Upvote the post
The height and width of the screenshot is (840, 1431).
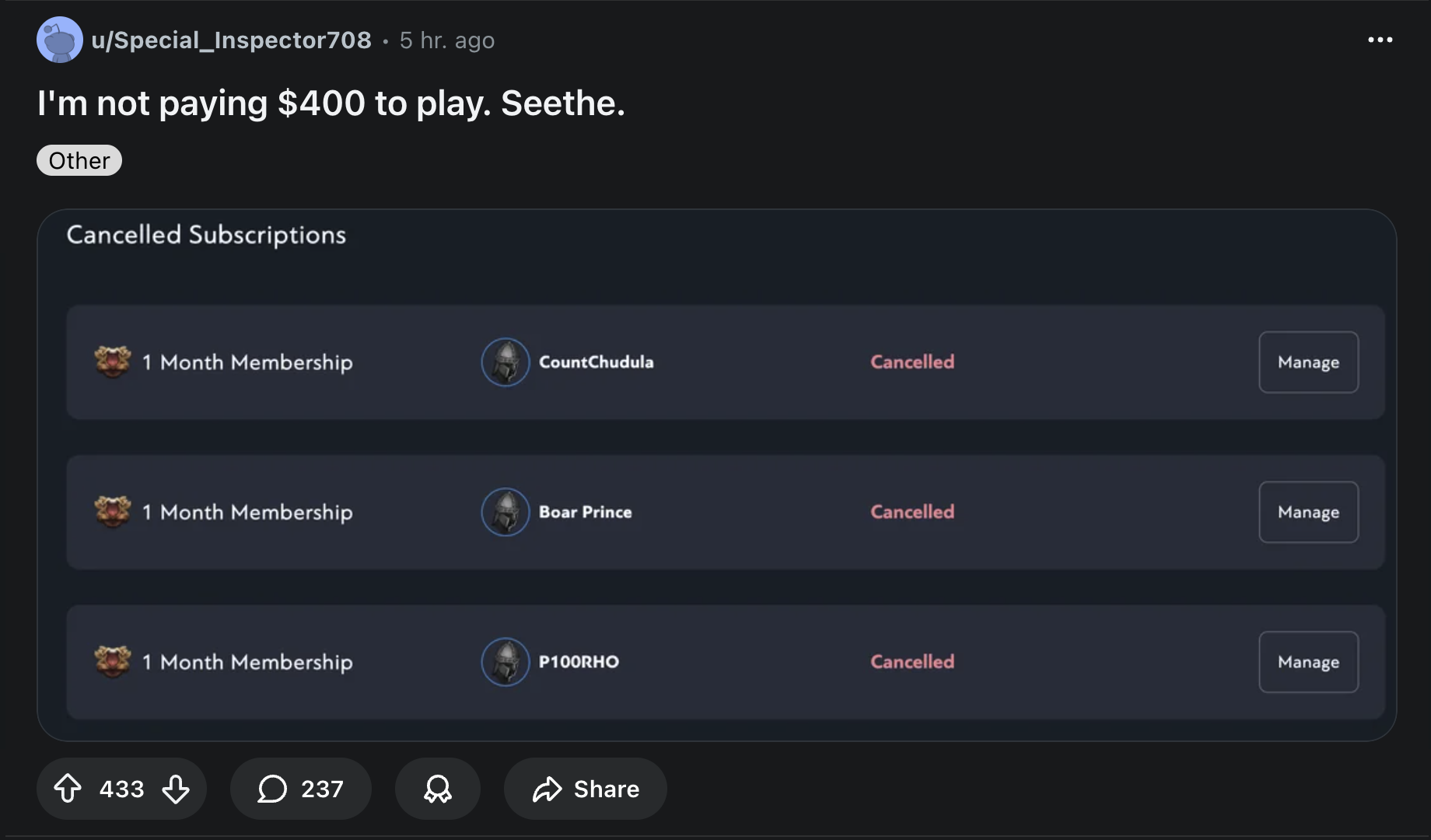(68, 789)
